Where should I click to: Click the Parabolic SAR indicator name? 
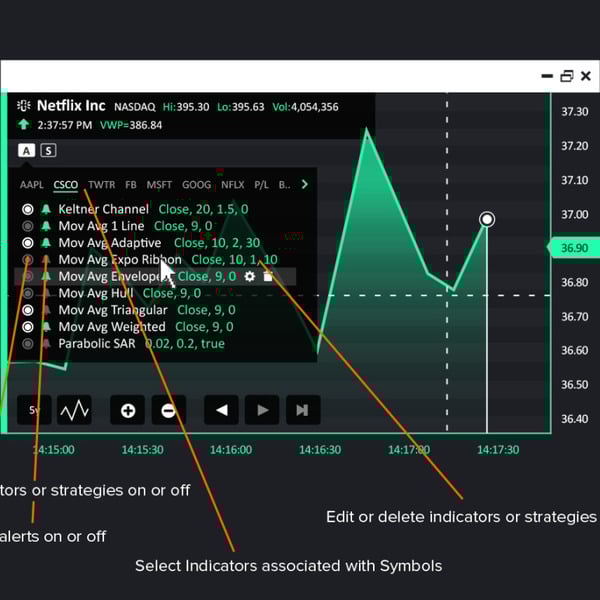tap(97, 344)
